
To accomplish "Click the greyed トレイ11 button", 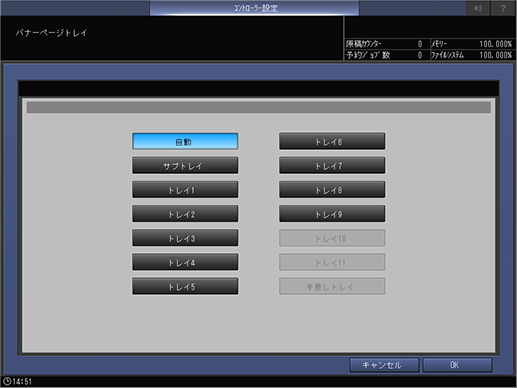I will [x=332, y=262].
